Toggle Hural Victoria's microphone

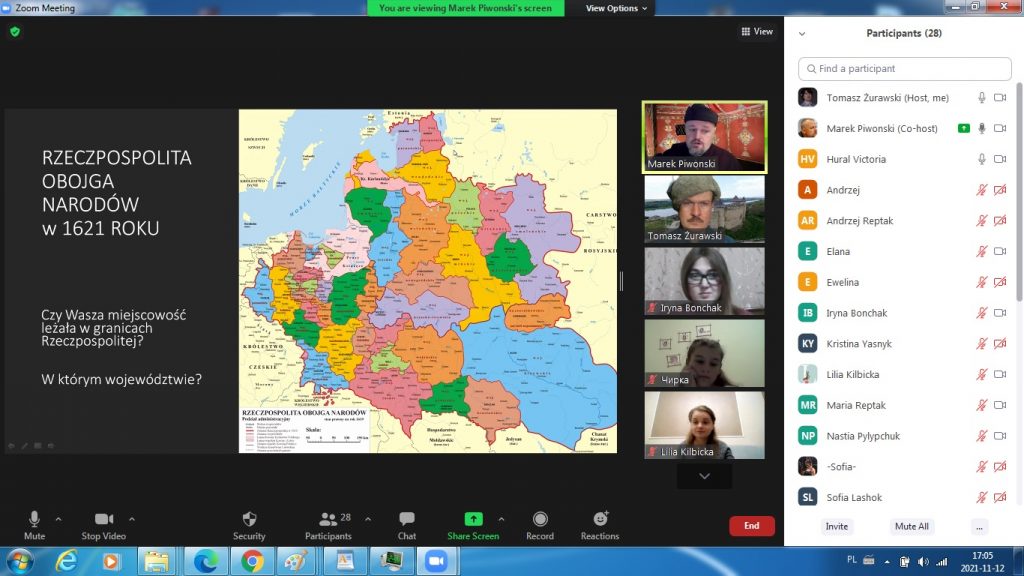pyautogui.click(x=982, y=159)
